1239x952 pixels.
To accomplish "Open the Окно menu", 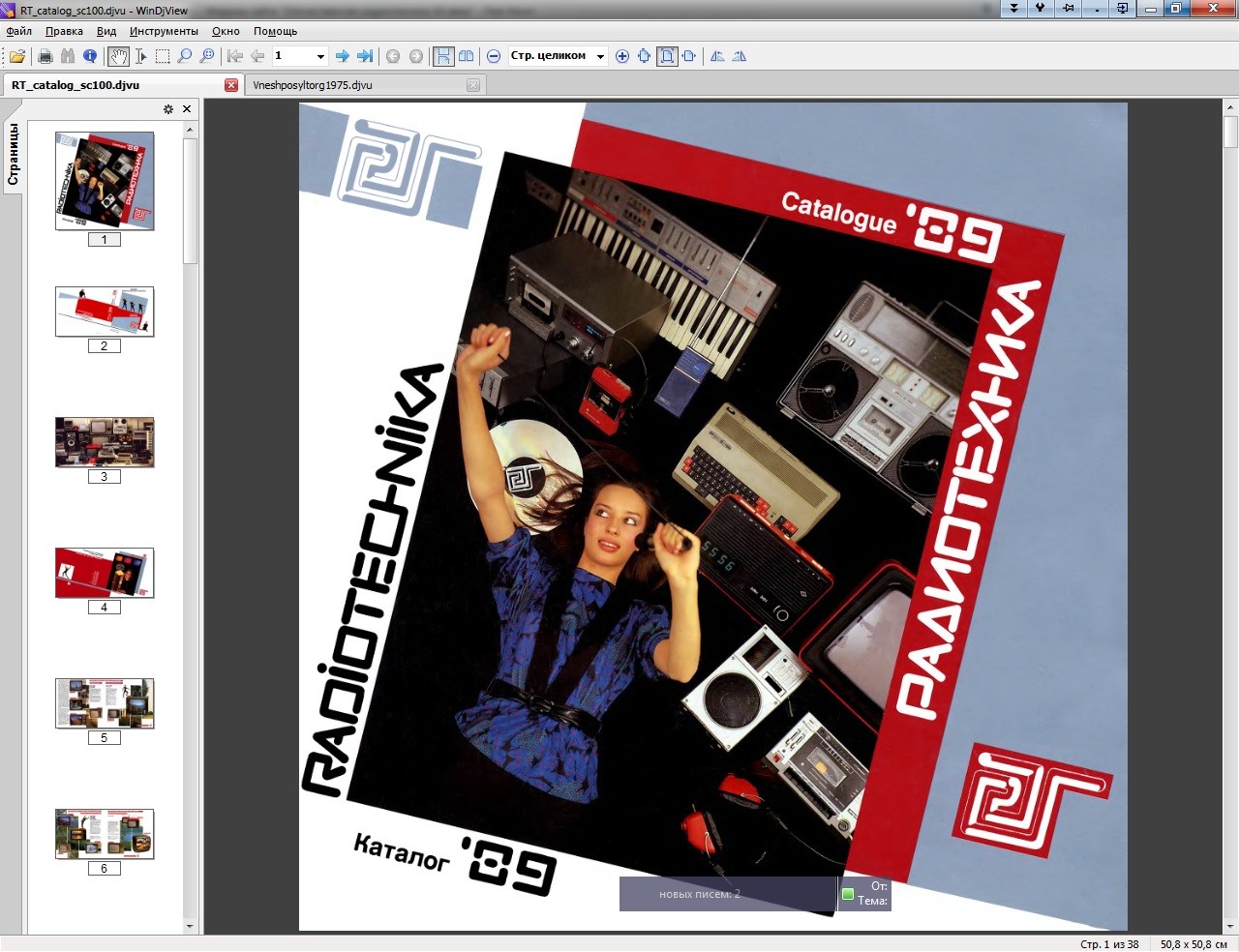I will coord(226,31).
